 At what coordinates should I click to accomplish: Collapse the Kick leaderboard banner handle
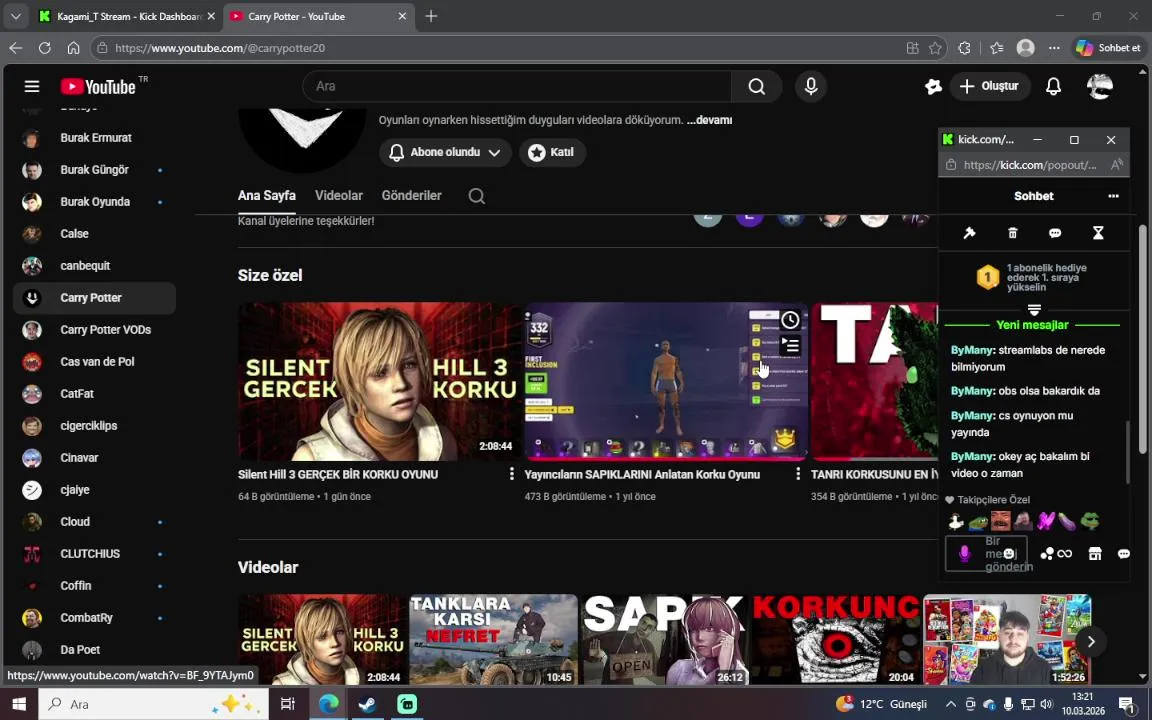pyautogui.click(x=1034, y=309)
